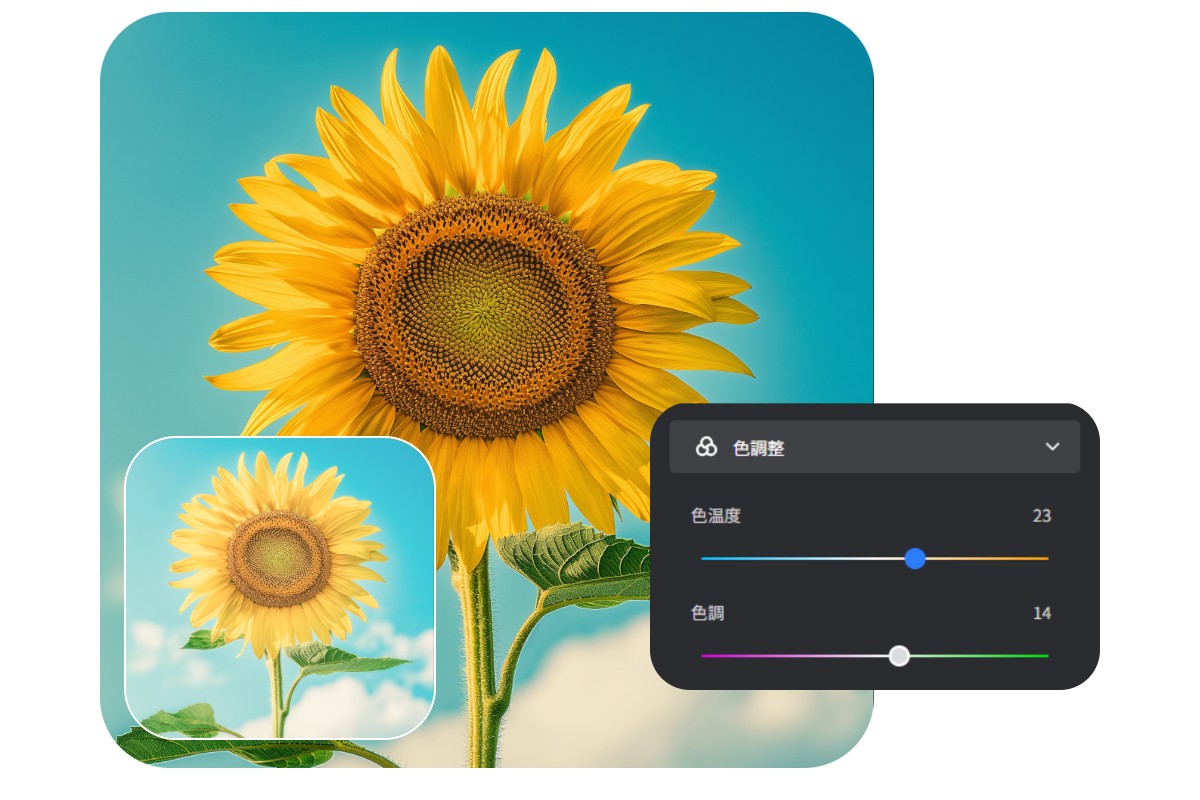Expand the color adjustment section
The width and height of the screenshot is (1200, 800).
pos(1053,447)
